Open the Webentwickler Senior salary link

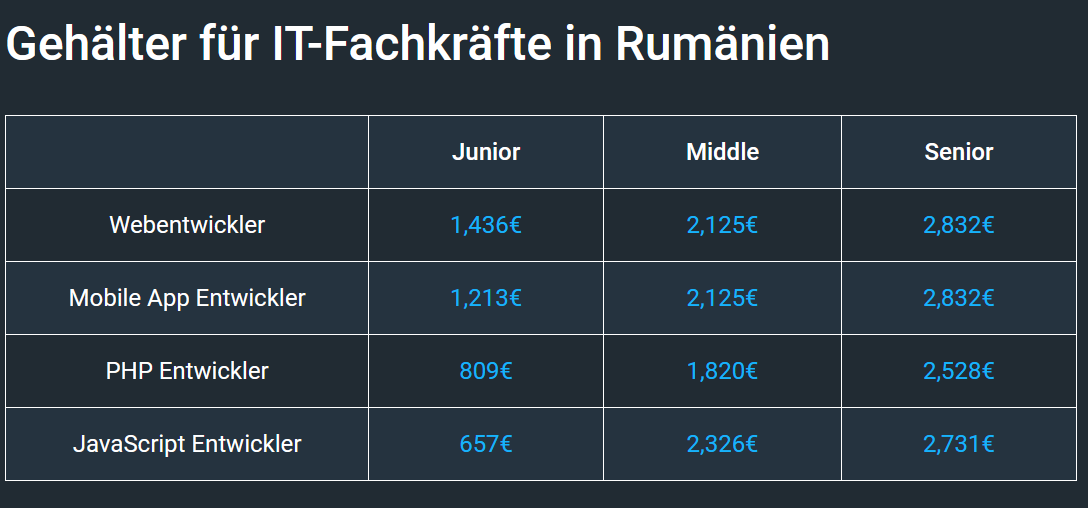pos(959,225)
